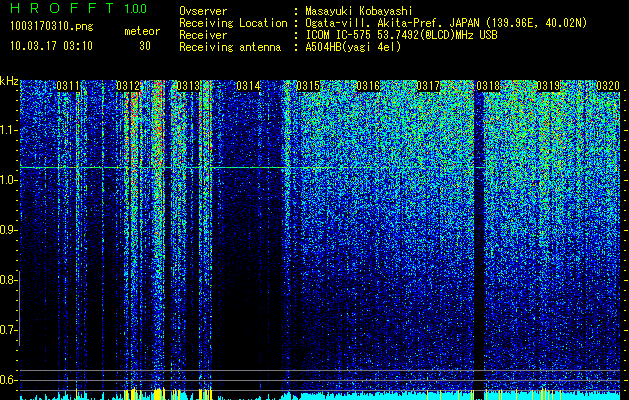Click the 0.9 kHz axis label
629x400 pixels.
pyautogui.click(x=8, y=230)
